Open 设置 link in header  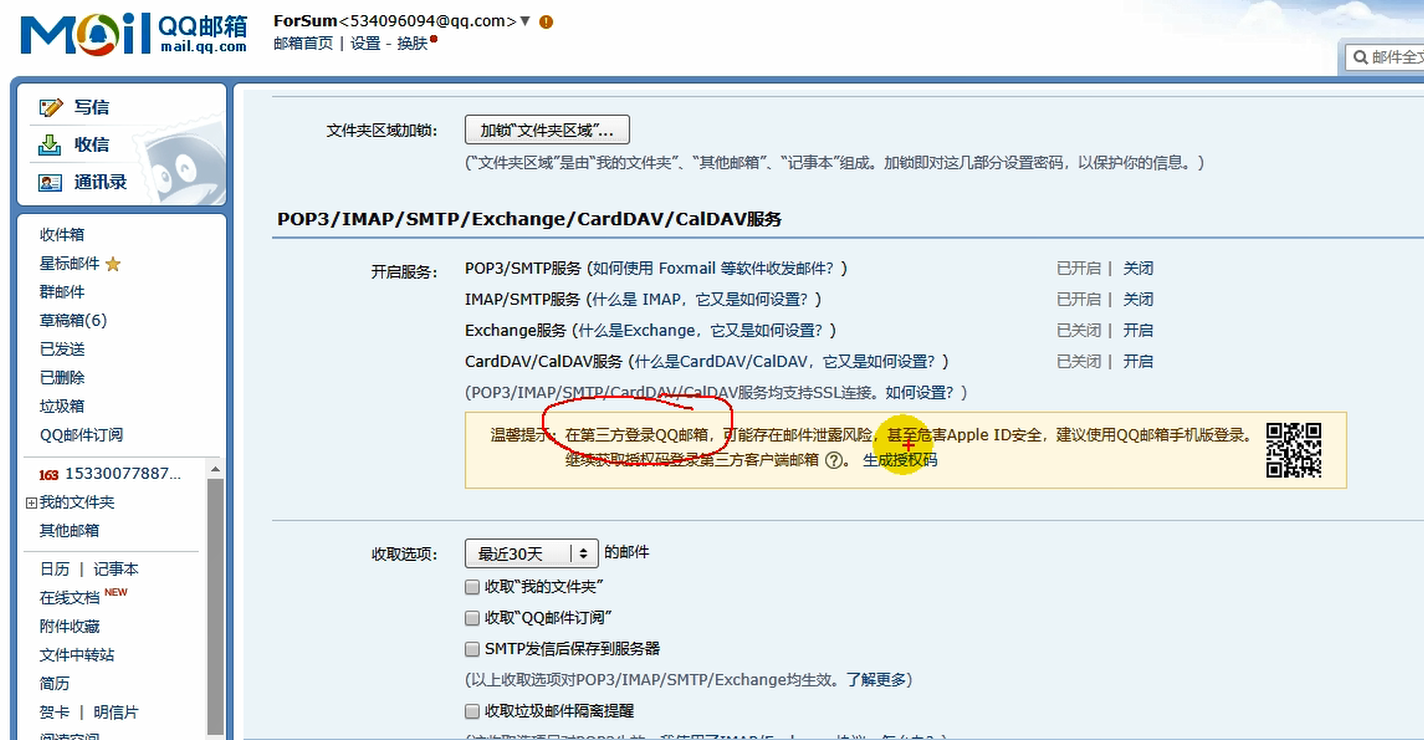[366, 43]
